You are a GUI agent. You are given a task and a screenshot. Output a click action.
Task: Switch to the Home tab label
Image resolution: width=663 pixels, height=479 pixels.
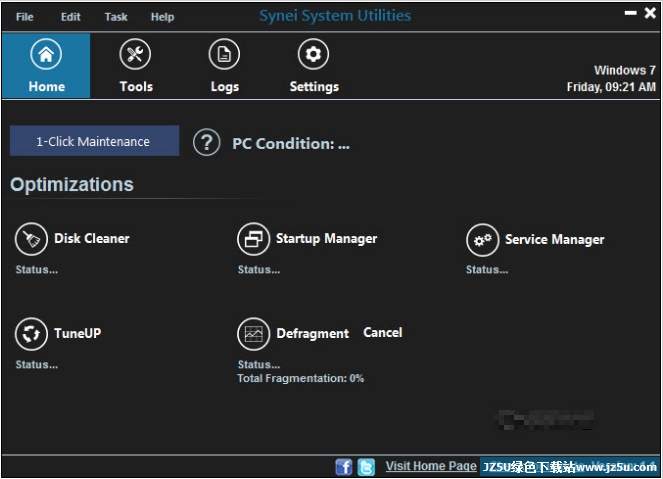[47, 87]
